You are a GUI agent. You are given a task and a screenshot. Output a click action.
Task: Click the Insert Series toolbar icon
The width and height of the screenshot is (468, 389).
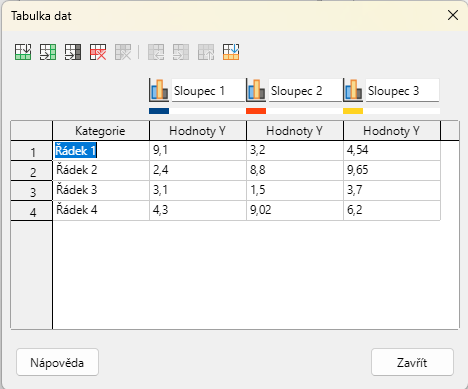(48, 52)
